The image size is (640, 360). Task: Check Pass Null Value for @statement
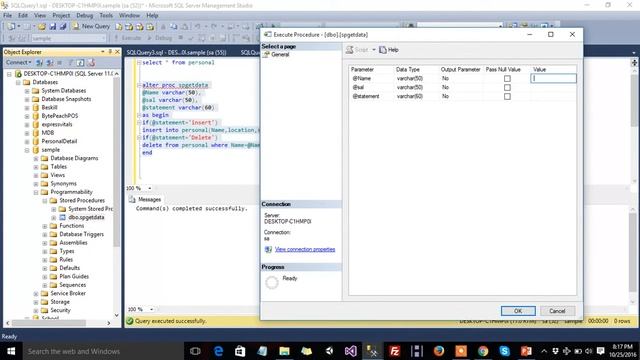pos(507,96)
